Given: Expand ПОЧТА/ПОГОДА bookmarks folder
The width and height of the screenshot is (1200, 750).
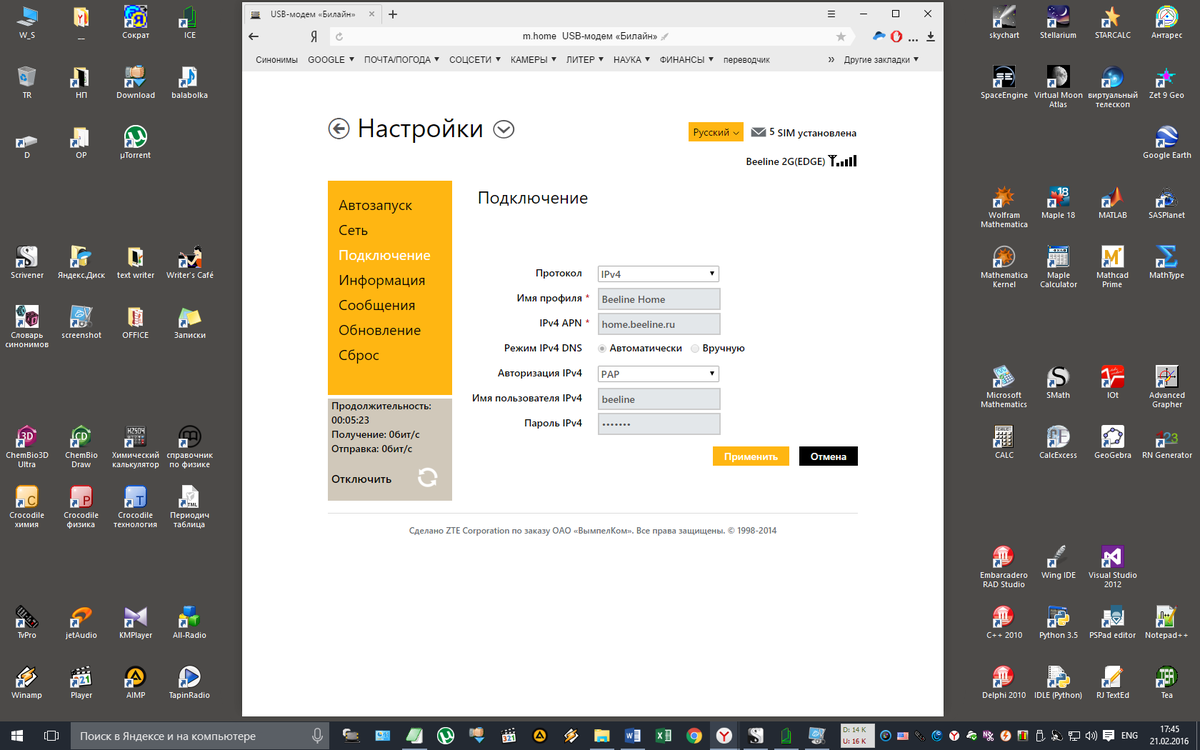Looking at the screenshot, I should pos(403,59).
